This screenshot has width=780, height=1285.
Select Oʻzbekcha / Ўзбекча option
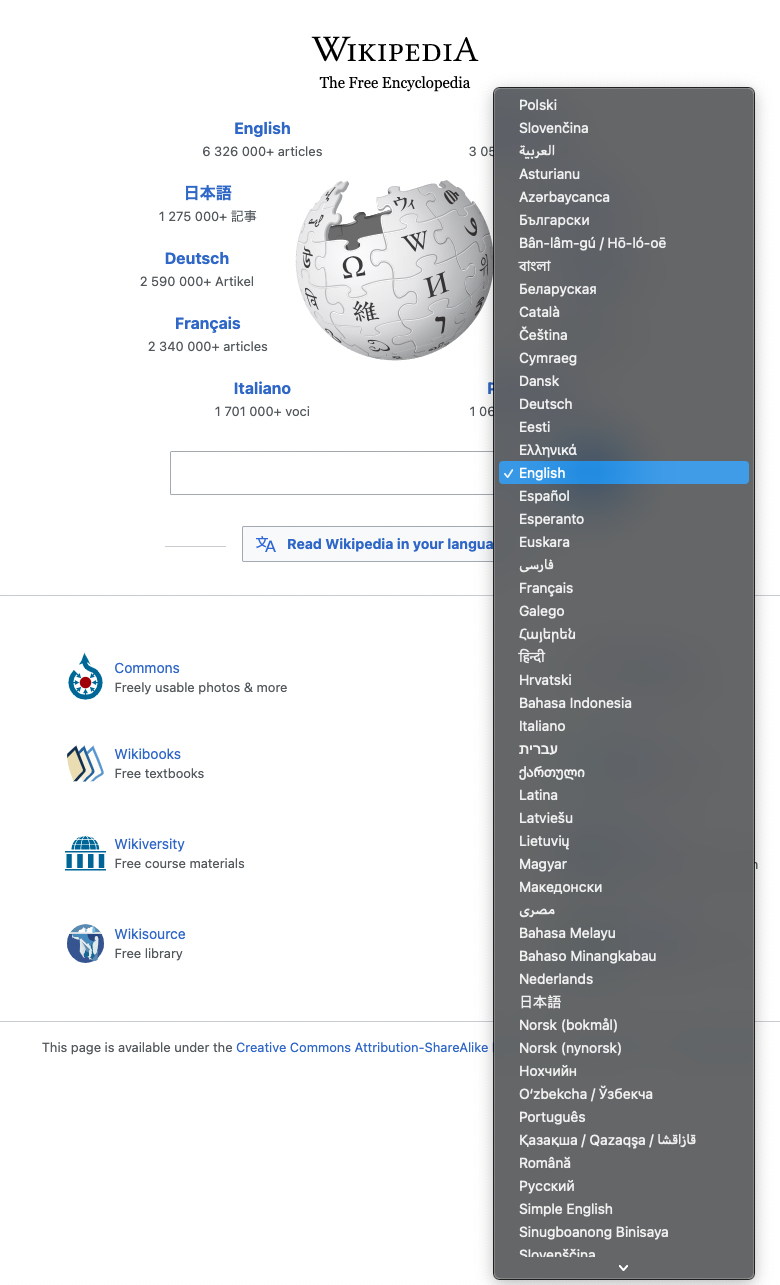click(x=624, y=1094)
